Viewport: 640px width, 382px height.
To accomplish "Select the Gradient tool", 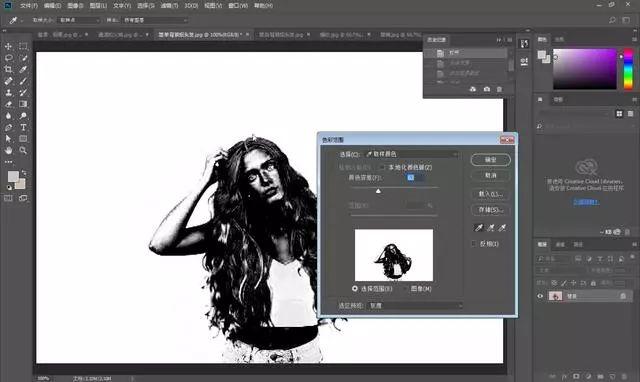I will [23, 104].
